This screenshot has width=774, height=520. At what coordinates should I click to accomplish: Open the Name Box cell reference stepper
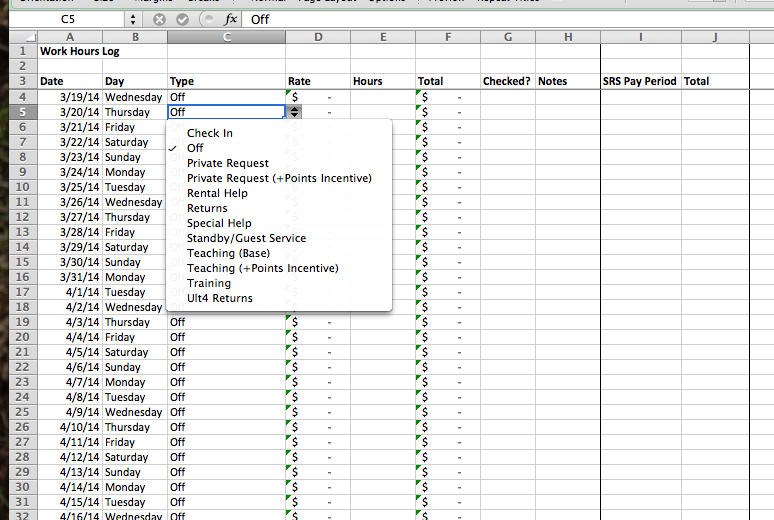[133, 19]
